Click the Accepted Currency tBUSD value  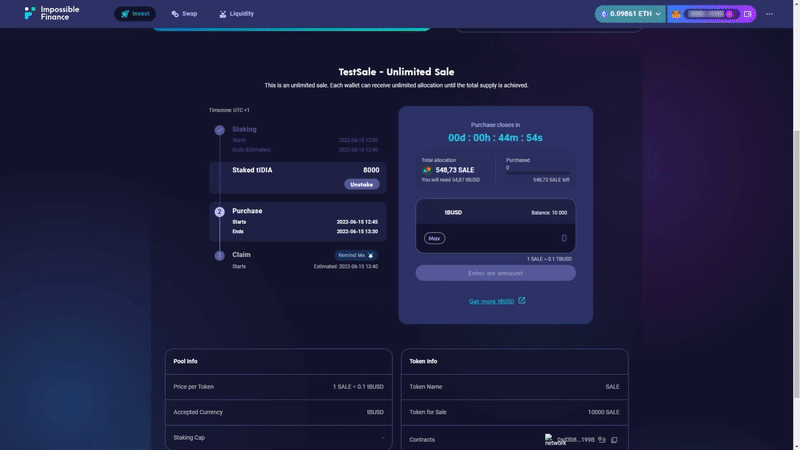pos(375,412)
